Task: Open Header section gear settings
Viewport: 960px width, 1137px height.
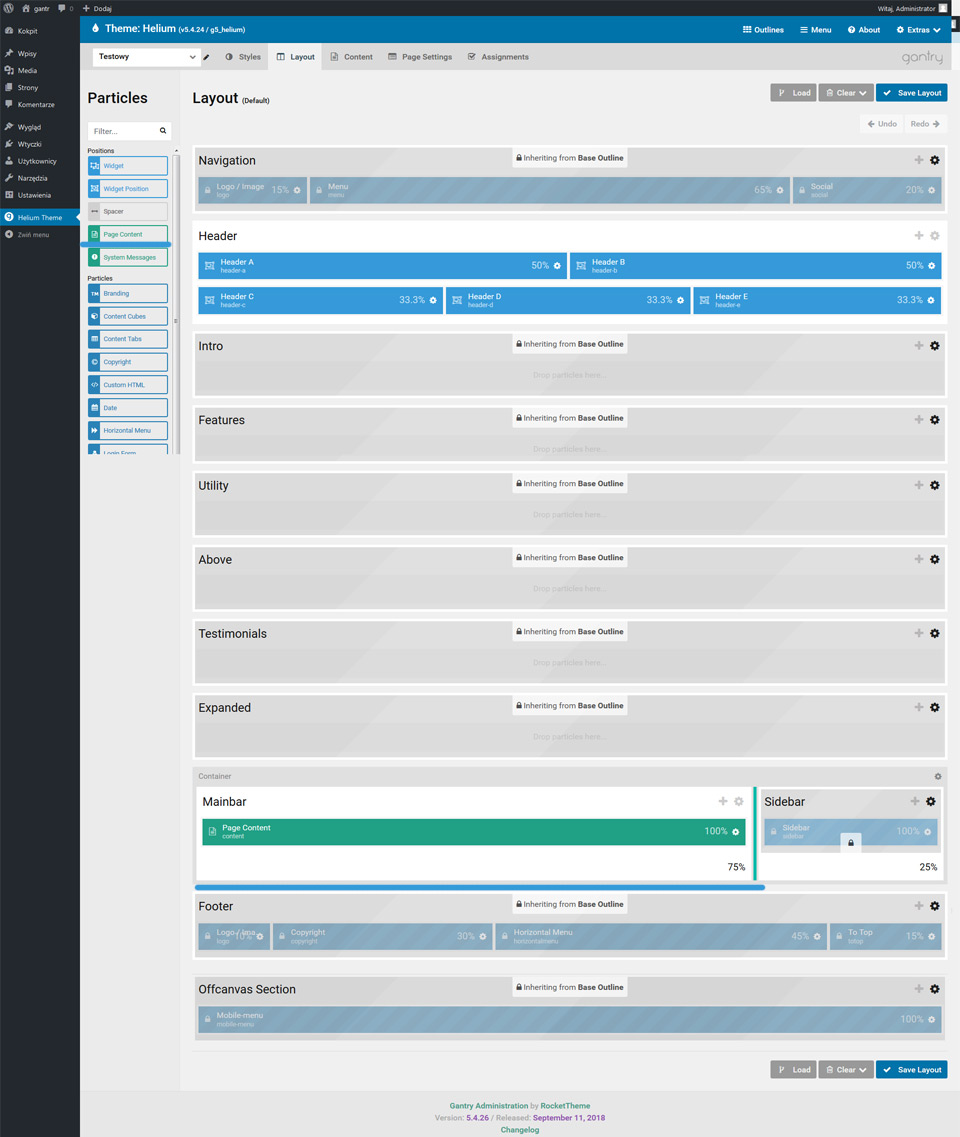Action: [935, 236]
